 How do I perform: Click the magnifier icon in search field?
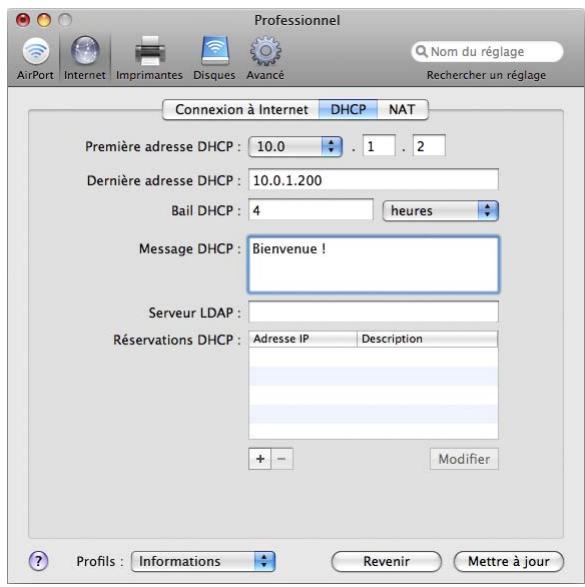coord(421,51)
